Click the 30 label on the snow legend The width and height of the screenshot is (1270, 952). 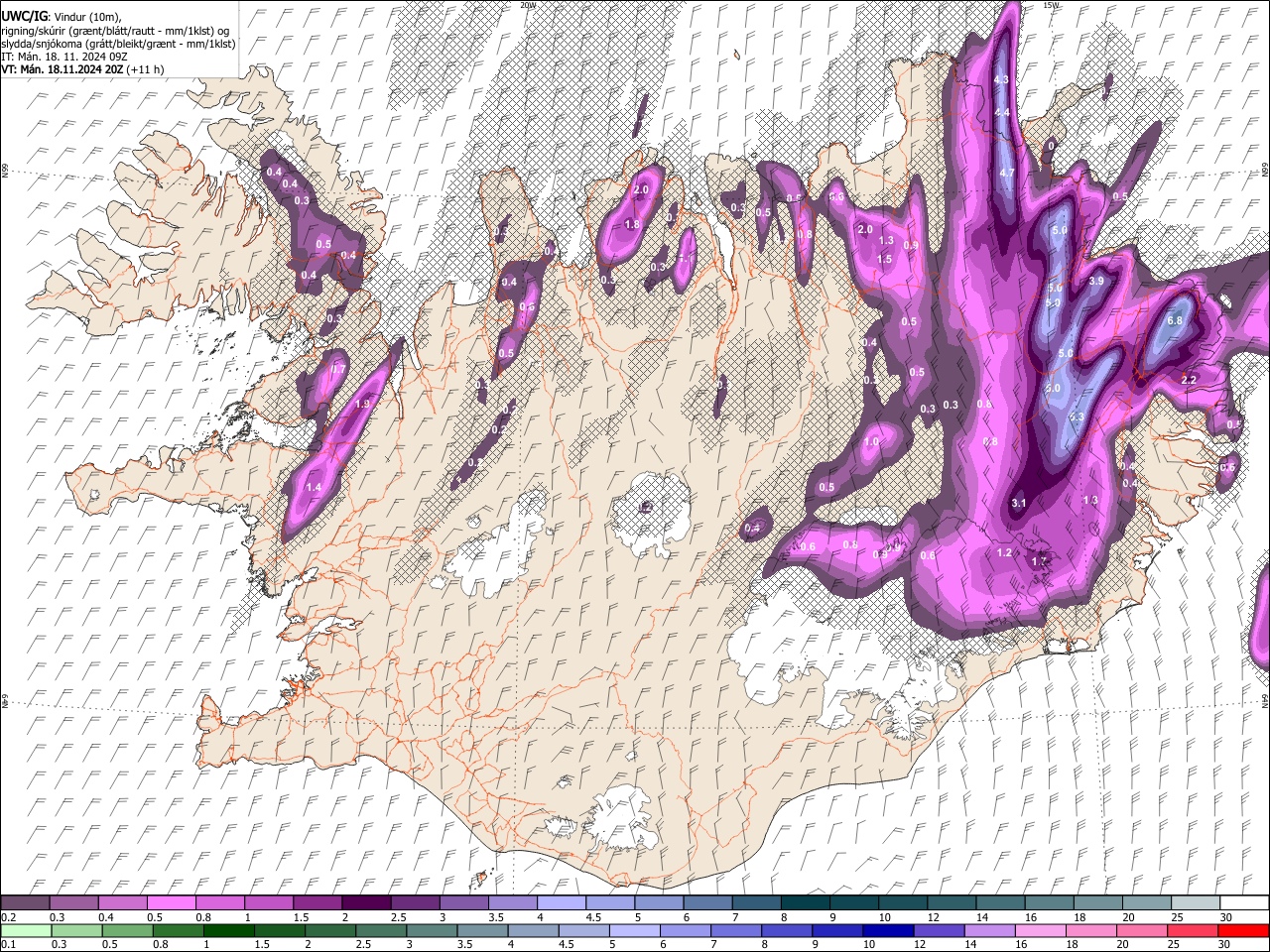[1225, 917]
